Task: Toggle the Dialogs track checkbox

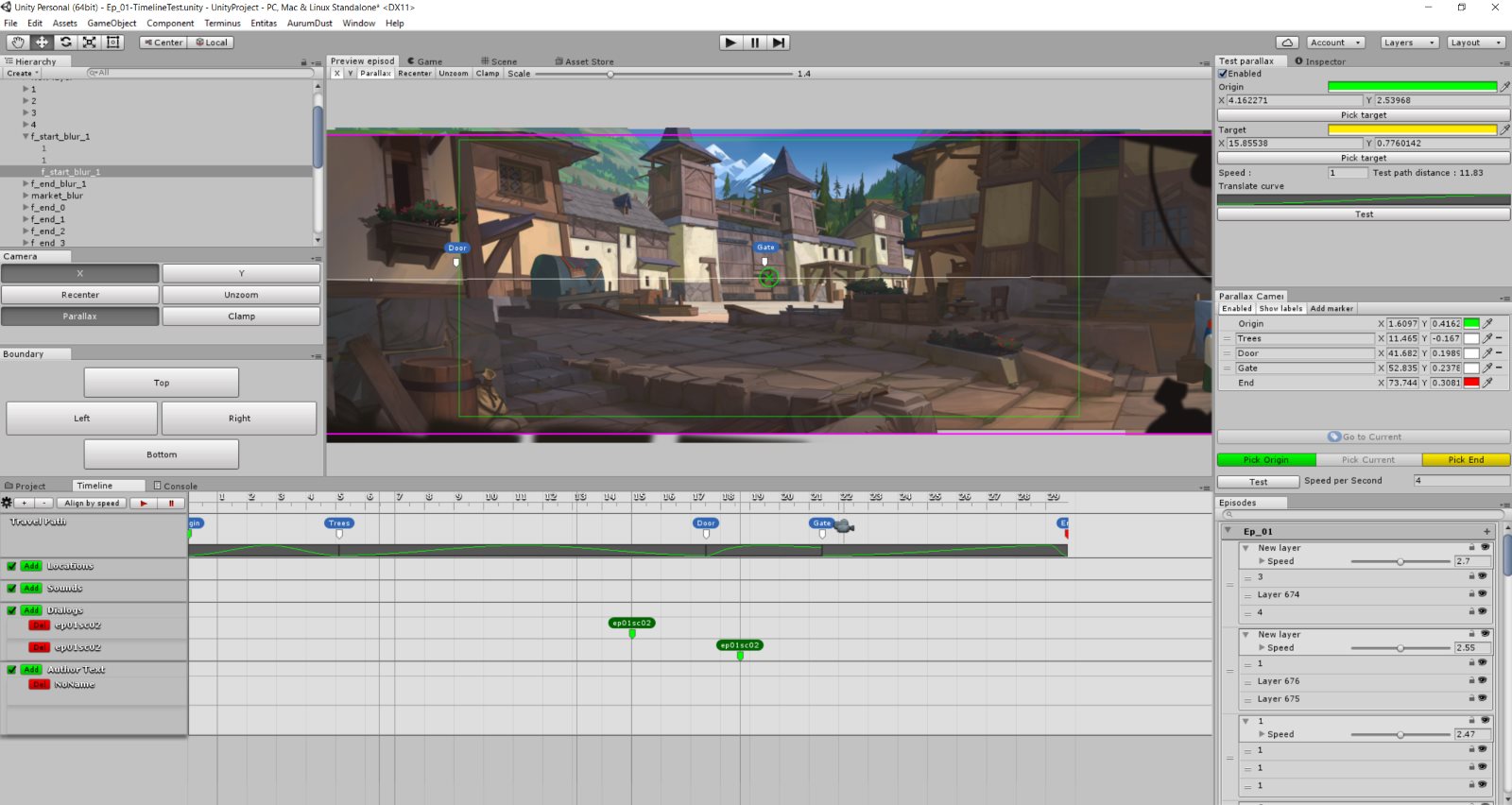Action: [11, 610]
